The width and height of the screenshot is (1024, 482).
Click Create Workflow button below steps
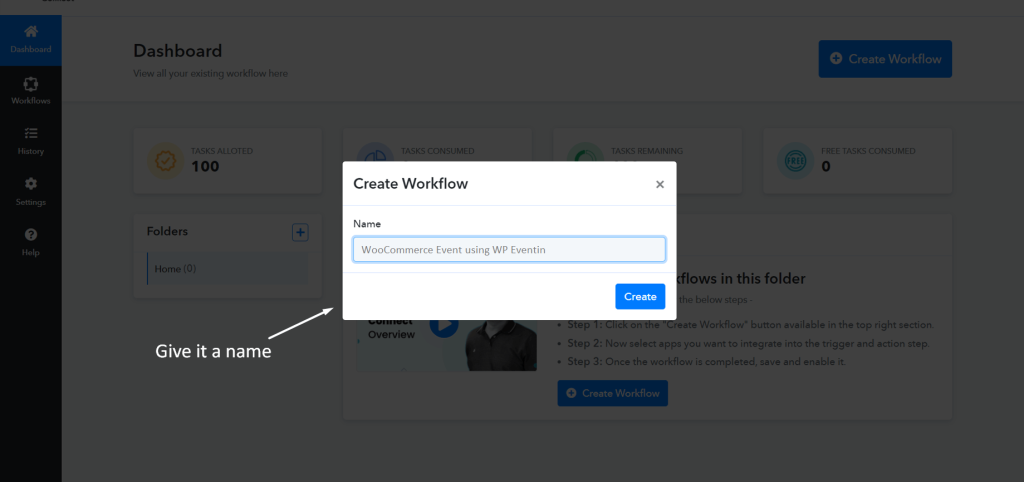click(x=613, y=393)
